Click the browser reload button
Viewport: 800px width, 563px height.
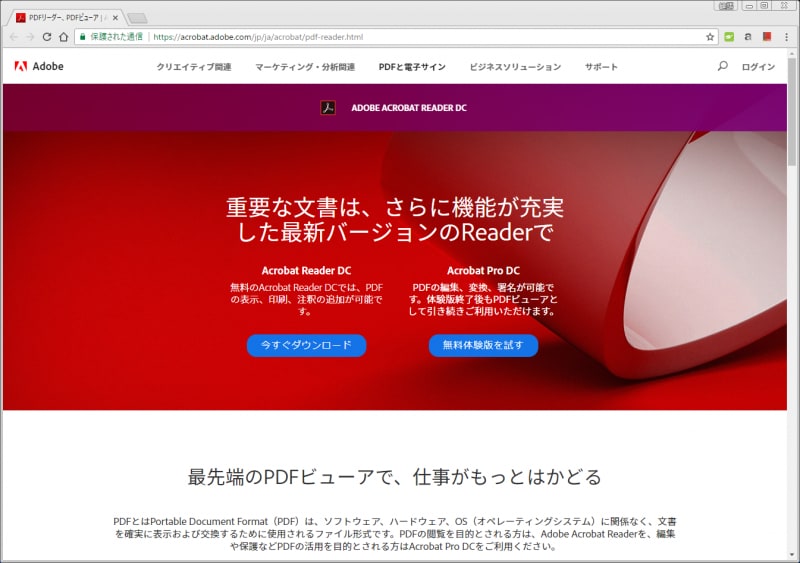[x=47, y=37]
